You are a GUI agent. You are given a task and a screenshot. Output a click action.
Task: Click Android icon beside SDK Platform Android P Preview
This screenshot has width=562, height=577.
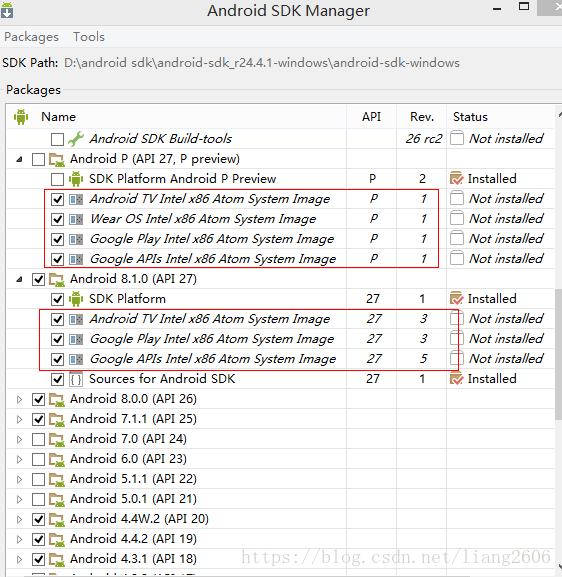(76, 179)
